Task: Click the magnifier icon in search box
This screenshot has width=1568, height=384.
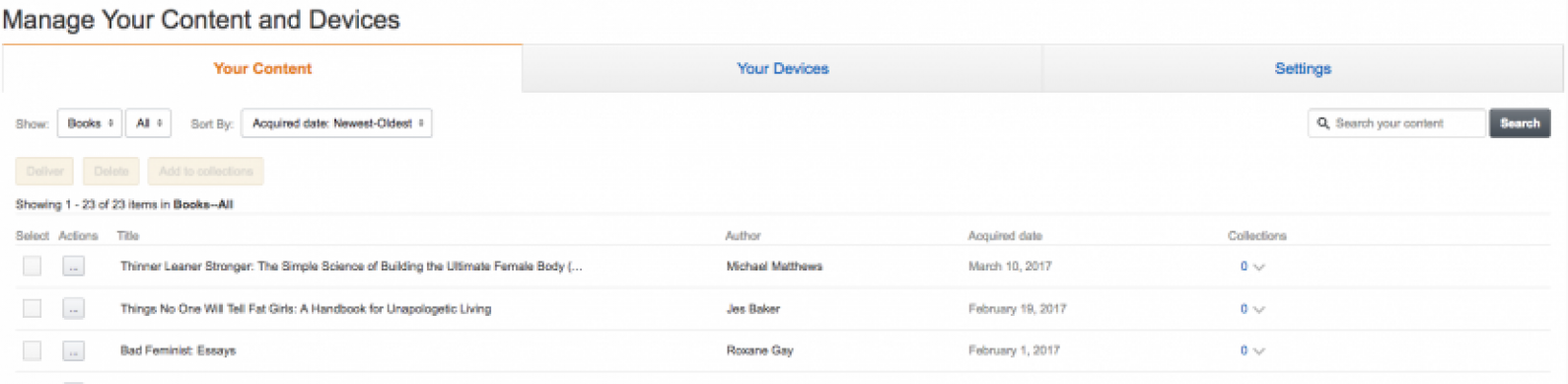Action: point(1322,123)
